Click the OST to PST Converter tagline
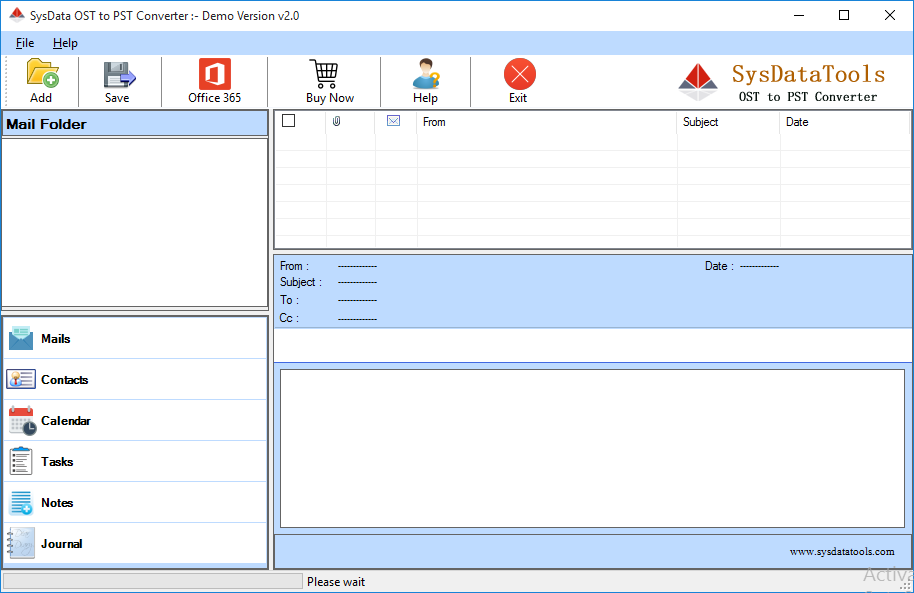Viewport: 914px width, 593px height. [807, 97]
